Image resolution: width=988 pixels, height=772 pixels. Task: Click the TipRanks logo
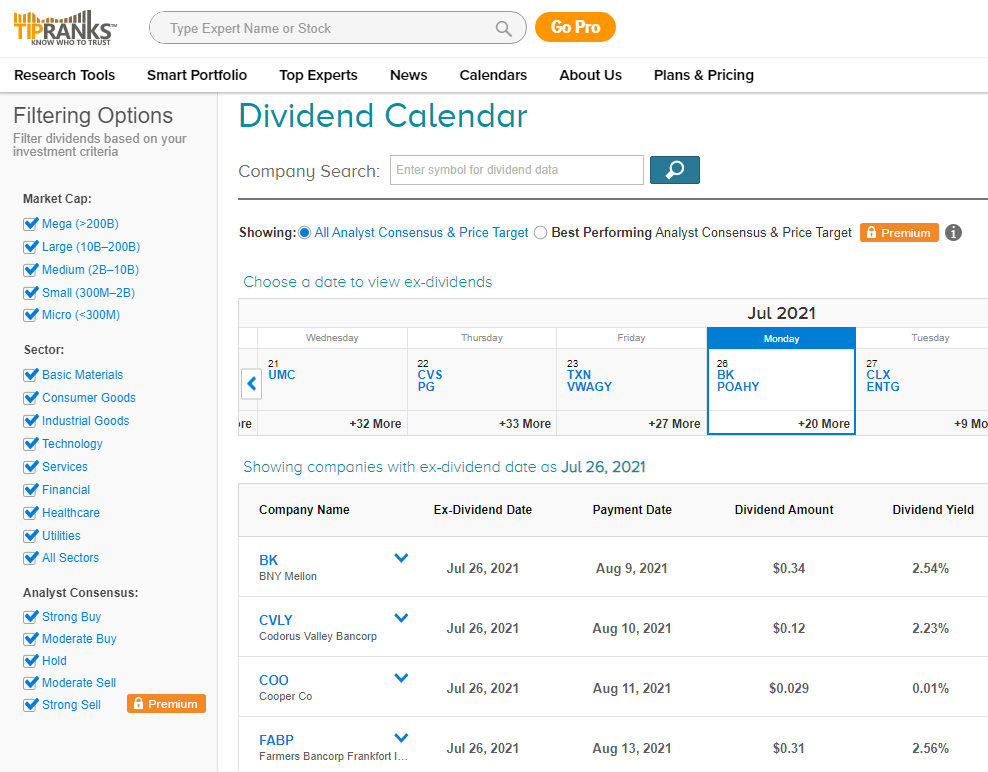65,28
